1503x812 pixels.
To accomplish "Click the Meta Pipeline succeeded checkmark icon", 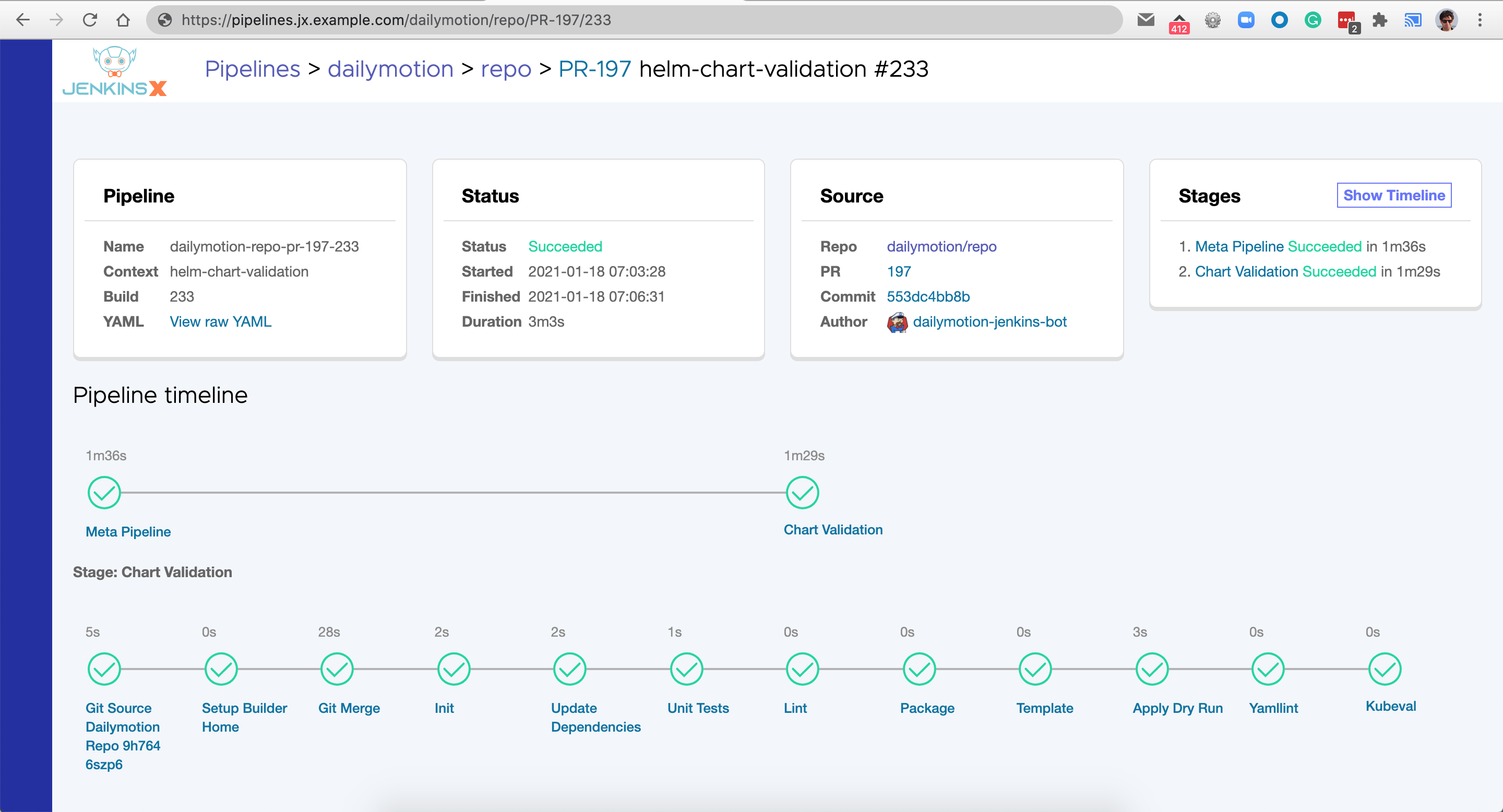I will pyautogui.click(x=104, y=493).
